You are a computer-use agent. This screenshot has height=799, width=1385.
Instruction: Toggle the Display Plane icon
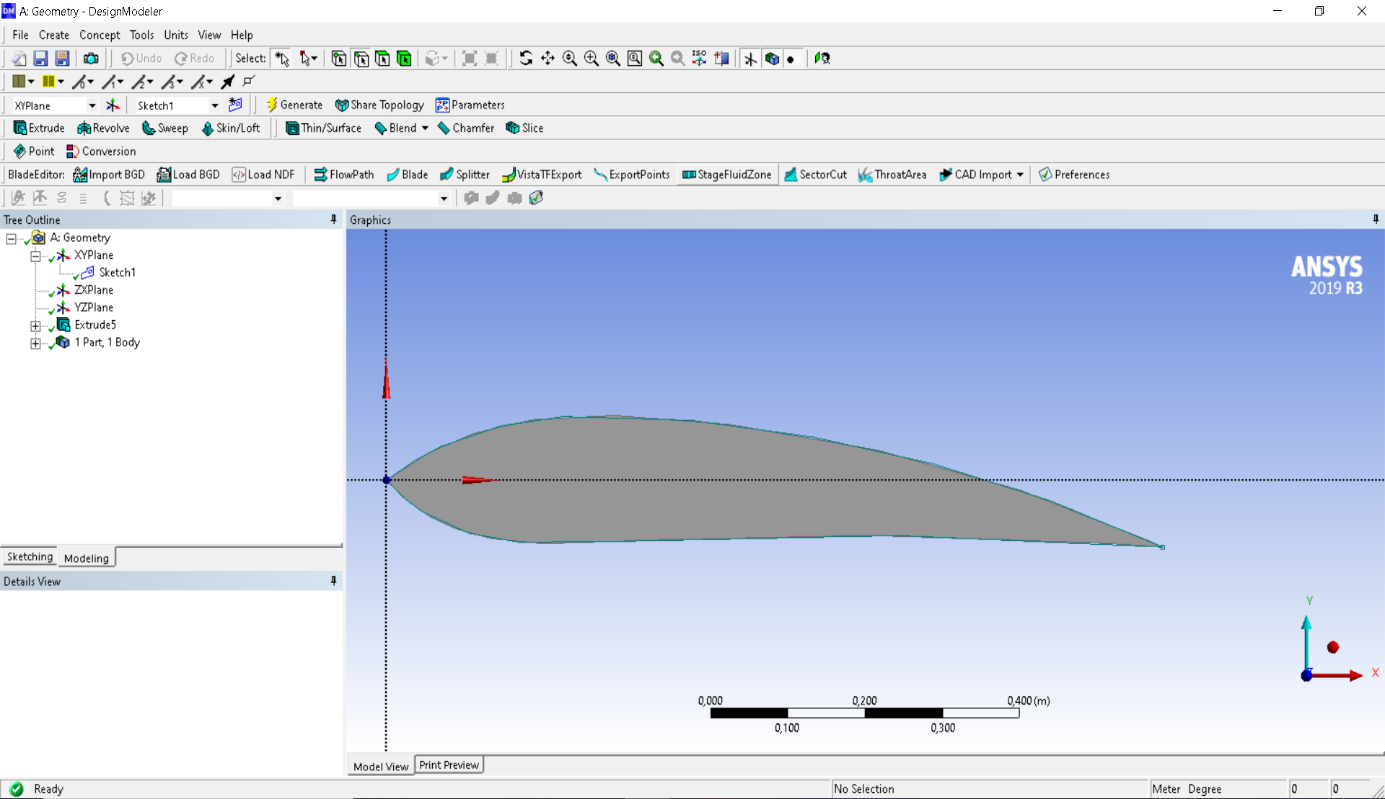click(x=750, y=59)
